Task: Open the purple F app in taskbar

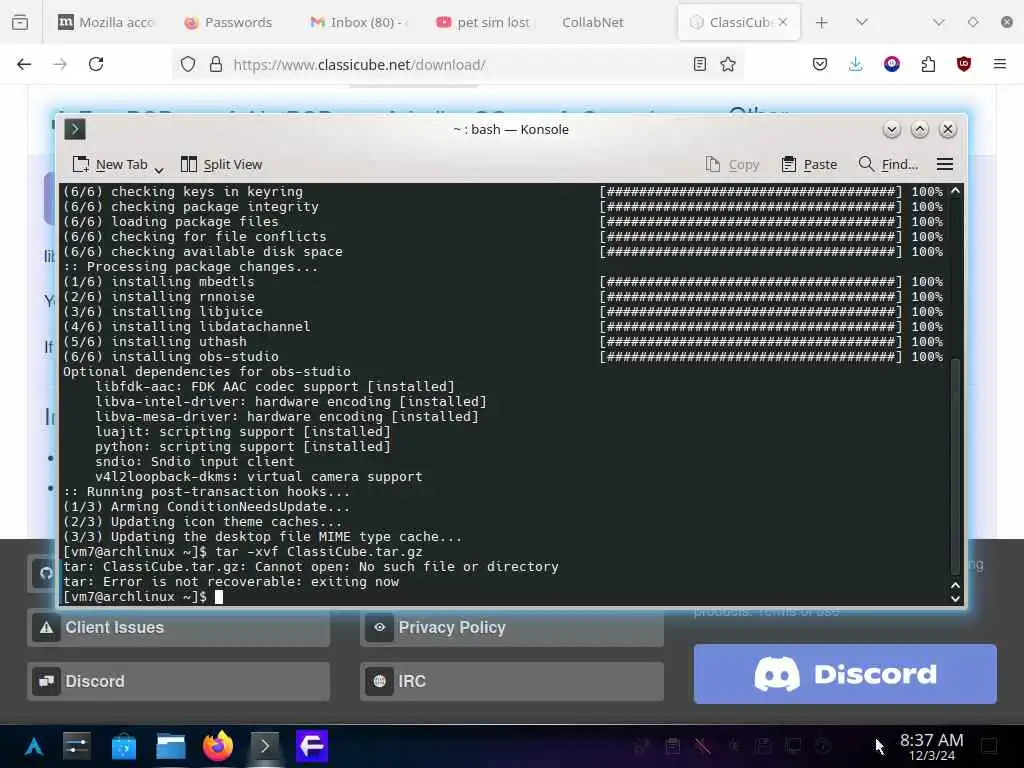Action: click(x=312, y=746)
